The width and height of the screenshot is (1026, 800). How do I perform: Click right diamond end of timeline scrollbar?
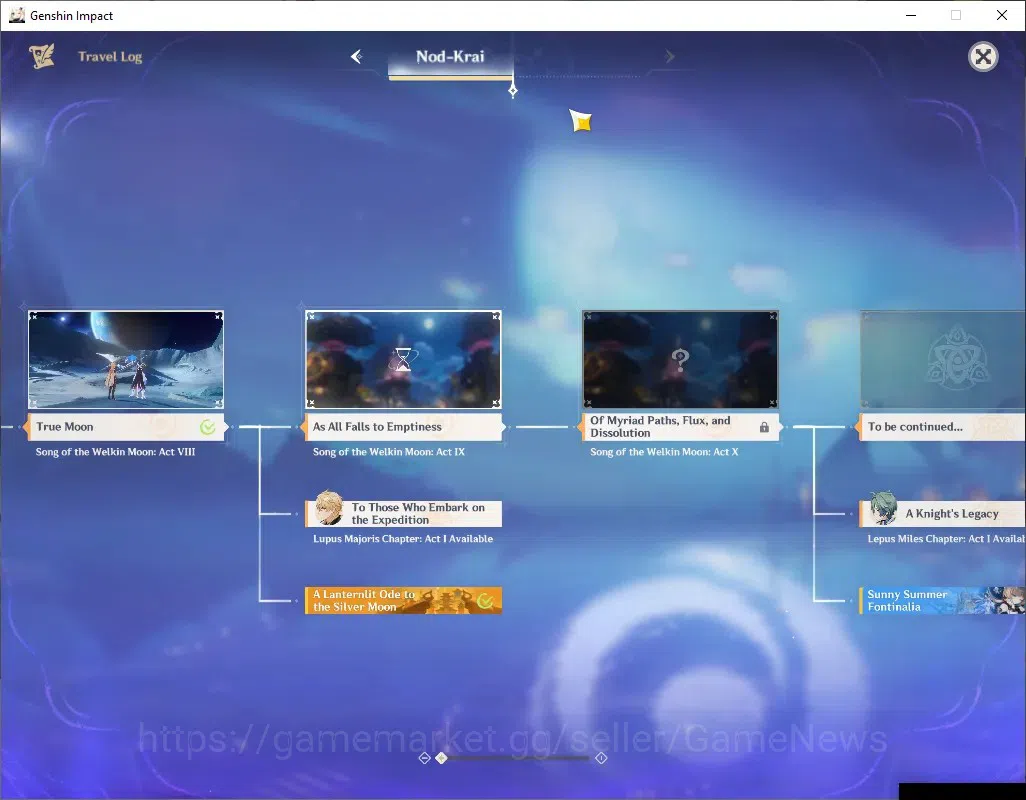click(601, 758)
